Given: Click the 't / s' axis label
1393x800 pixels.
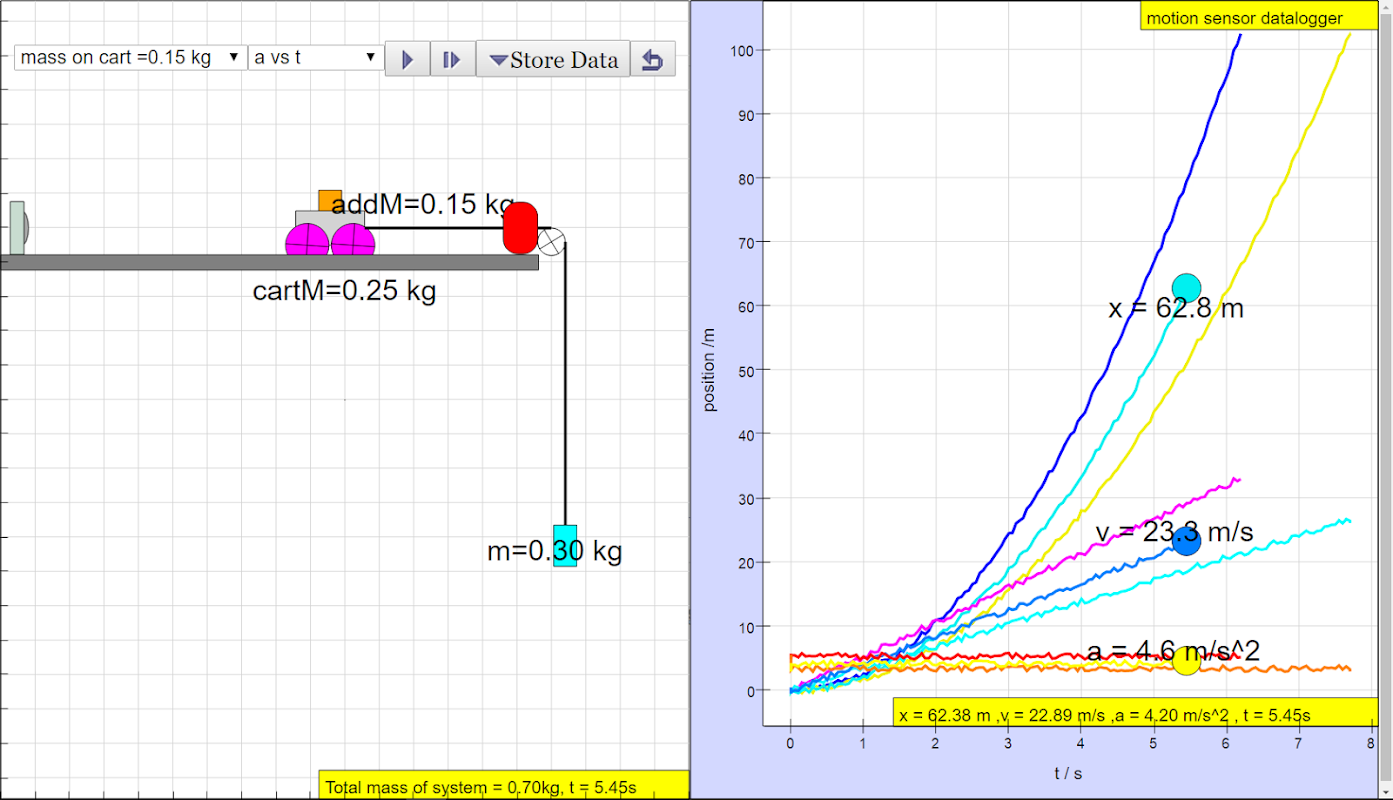Looking at the screenshot, I should tap(1068, 773).
